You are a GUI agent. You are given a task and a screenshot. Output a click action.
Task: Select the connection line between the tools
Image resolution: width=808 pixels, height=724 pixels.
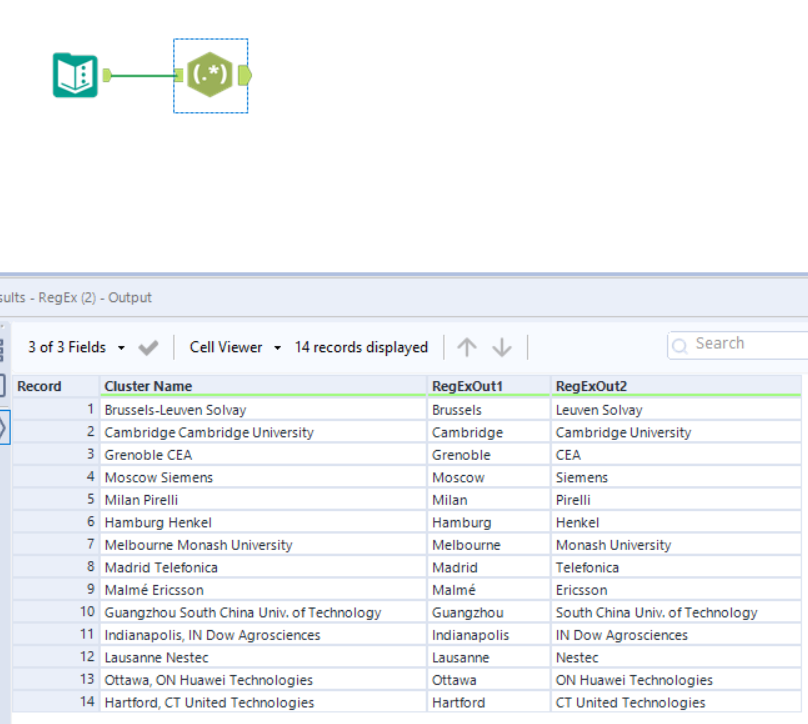point(143,75)
